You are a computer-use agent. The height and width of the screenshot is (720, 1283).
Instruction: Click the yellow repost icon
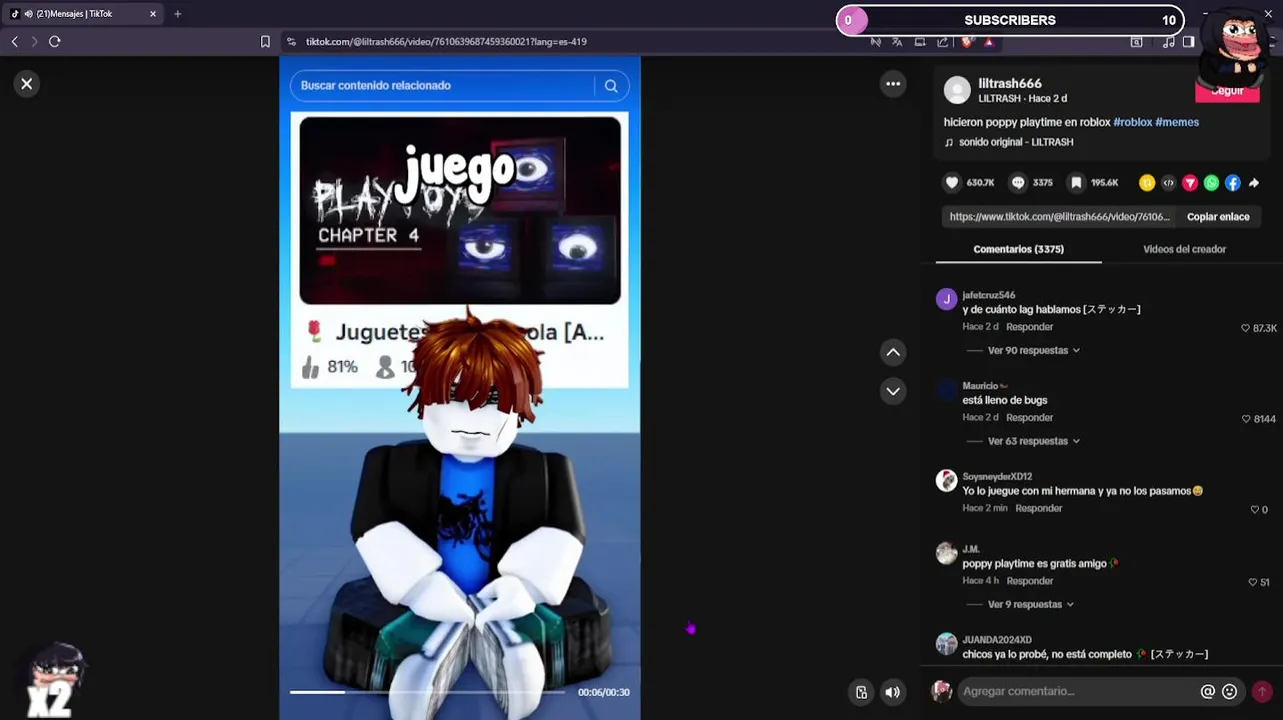coord(1147,183)
